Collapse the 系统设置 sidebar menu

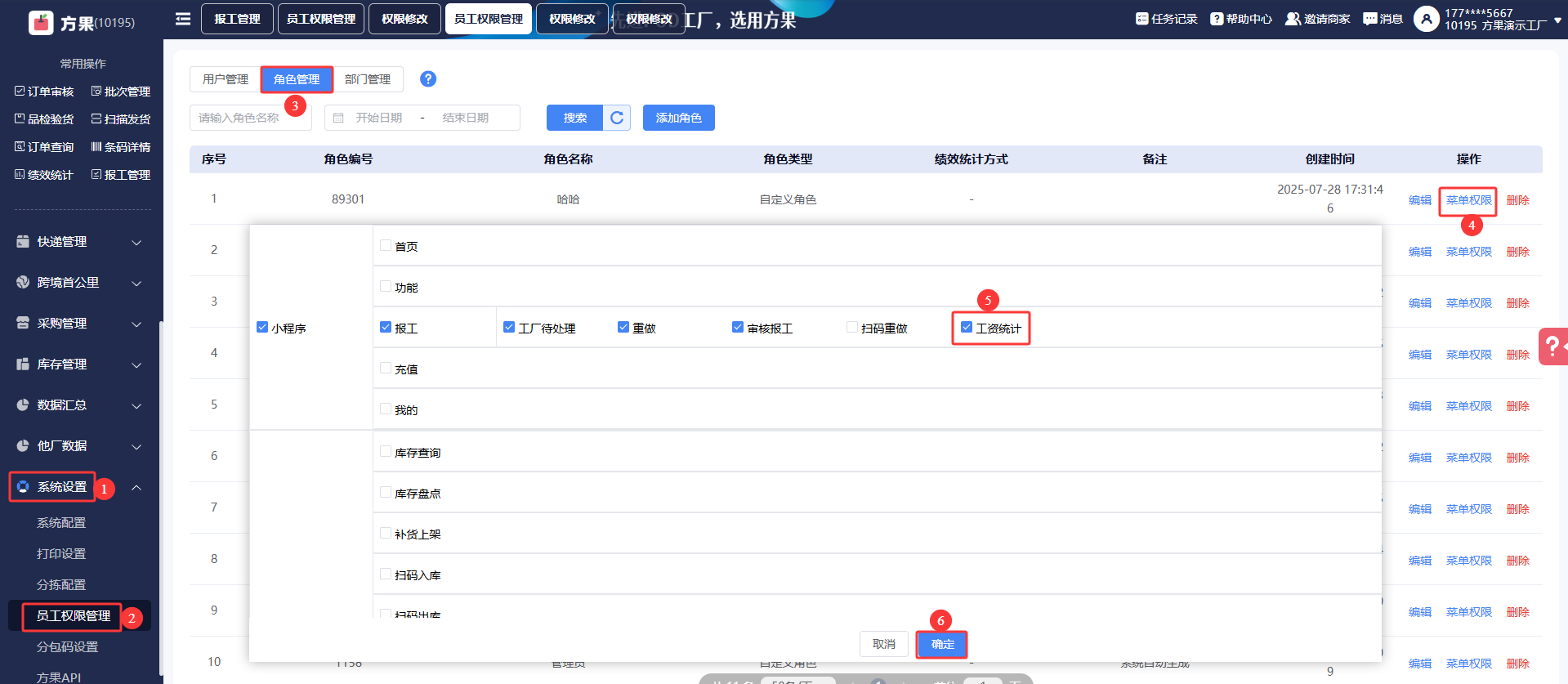(136, 488)
